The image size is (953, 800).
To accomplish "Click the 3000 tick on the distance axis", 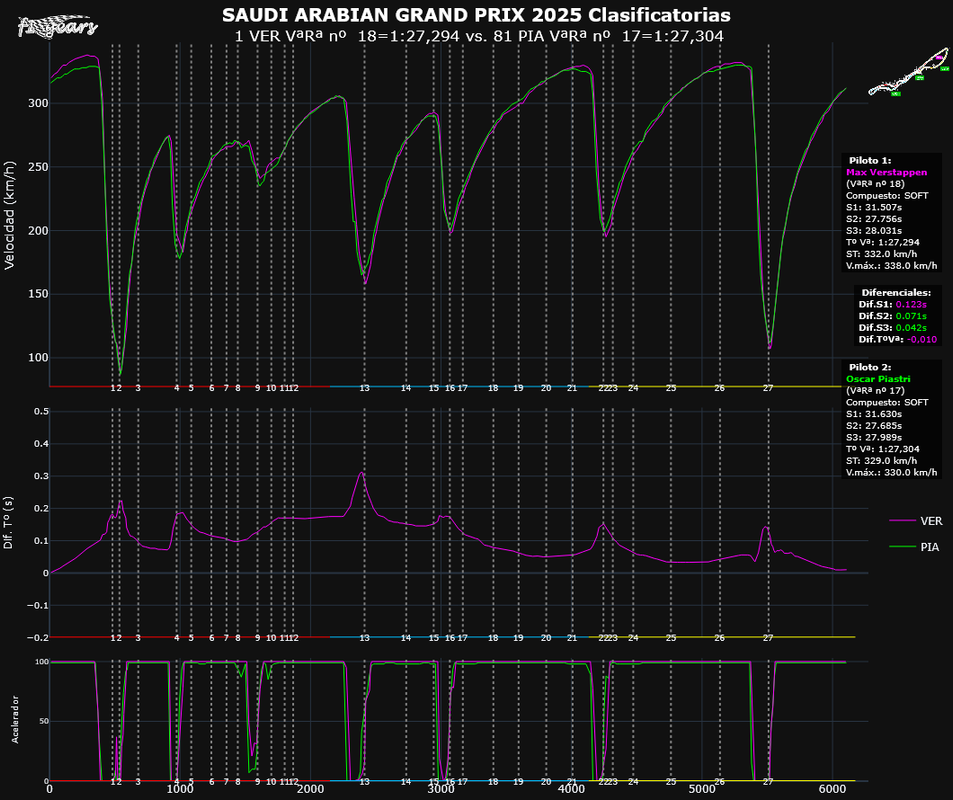I will [x=441, y=789].
